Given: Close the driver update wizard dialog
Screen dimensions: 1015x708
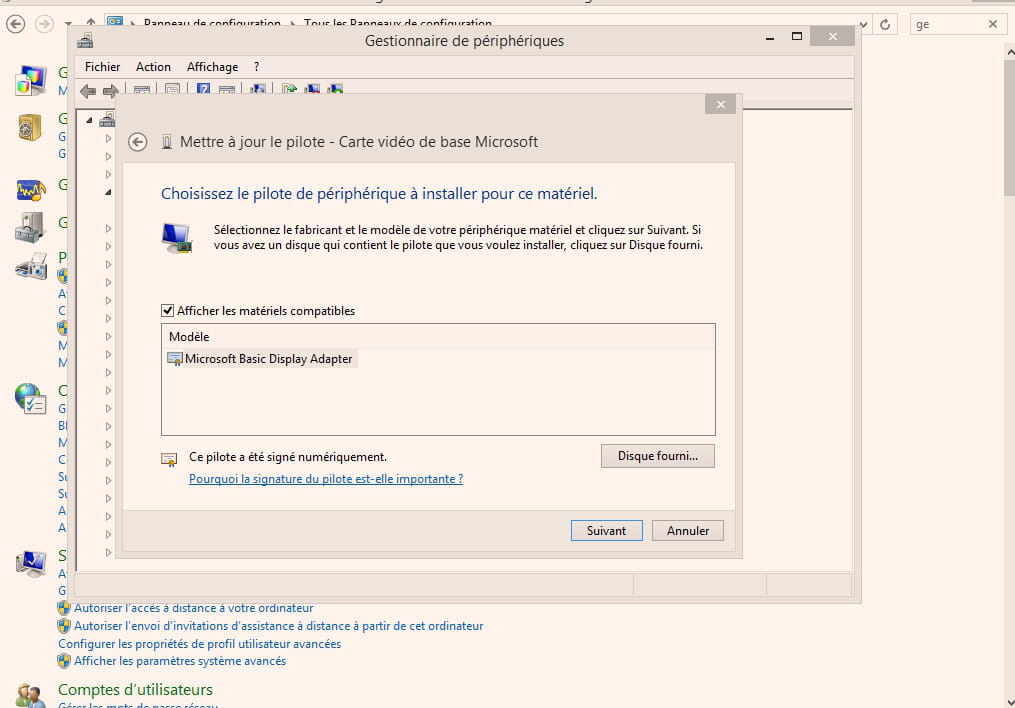Looking at the screenshot, I should [720, 104].
